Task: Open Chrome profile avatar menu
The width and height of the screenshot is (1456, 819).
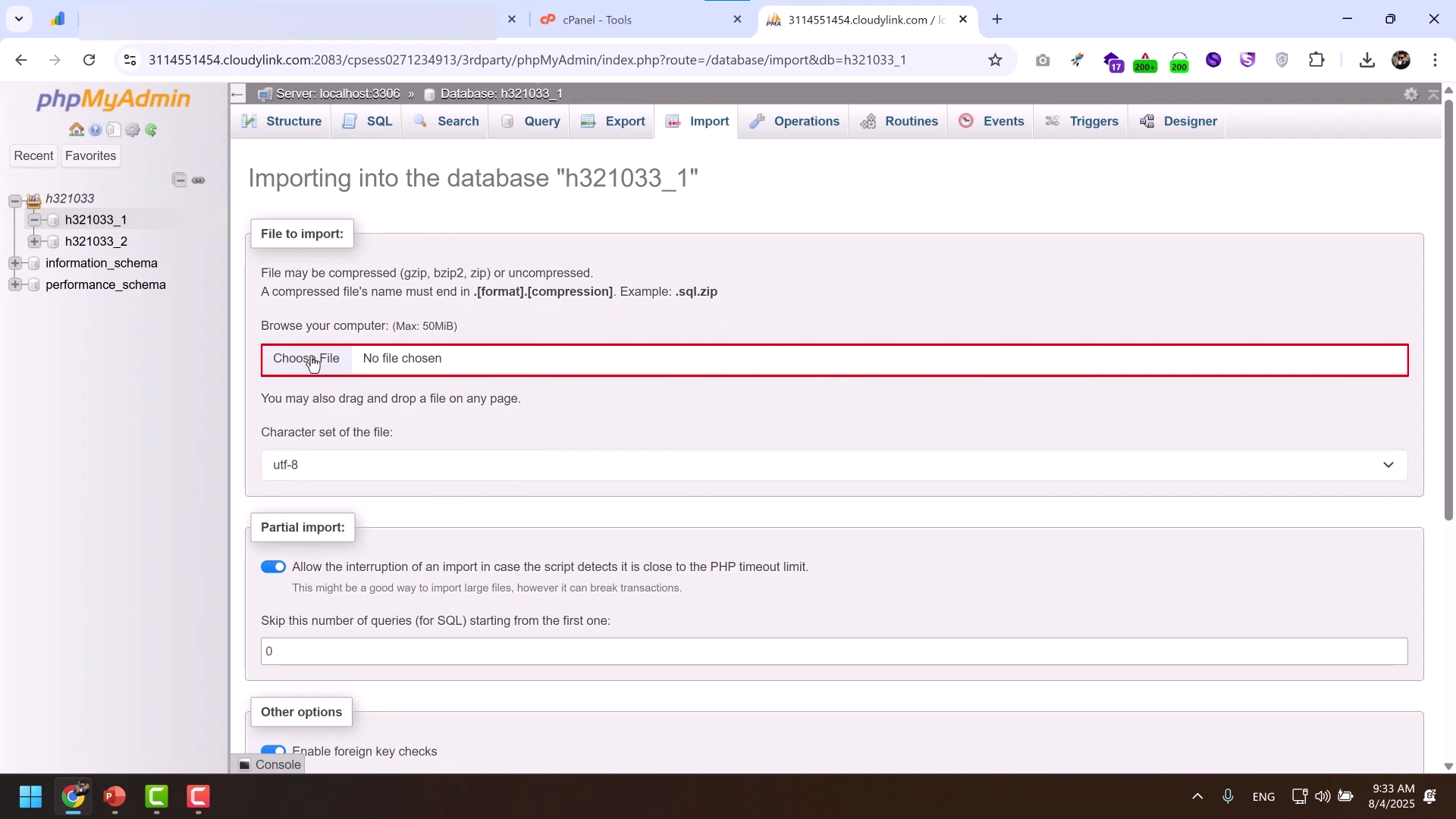Action: (1401, 60)
